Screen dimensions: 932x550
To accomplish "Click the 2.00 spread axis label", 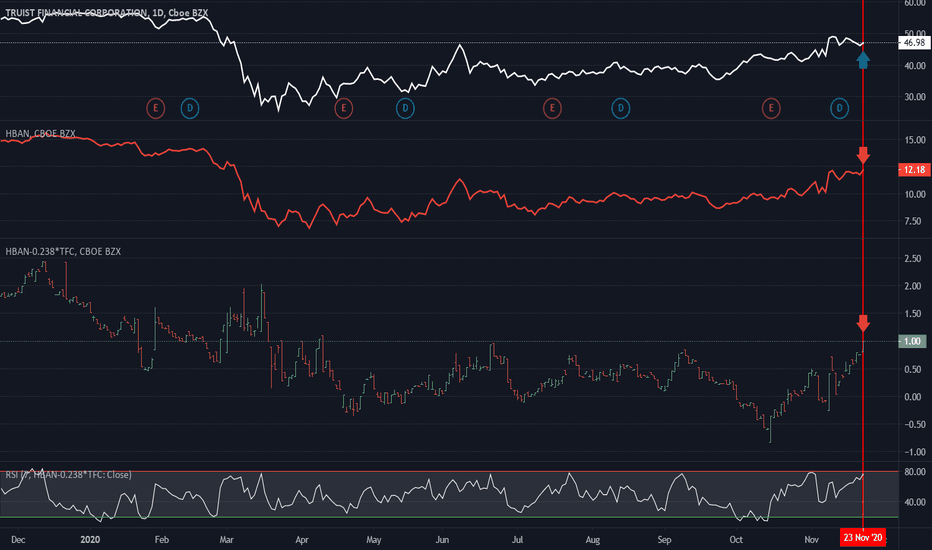I will [x=912, y=286].
